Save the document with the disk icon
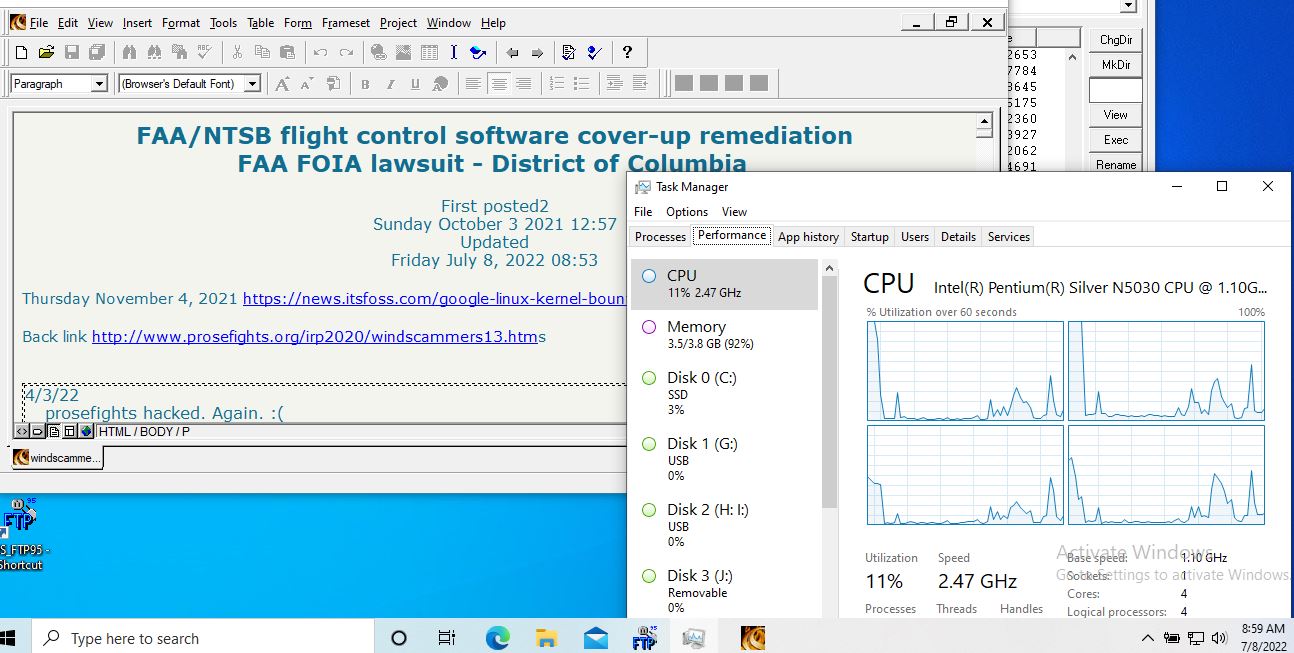 tap(71, 53)
